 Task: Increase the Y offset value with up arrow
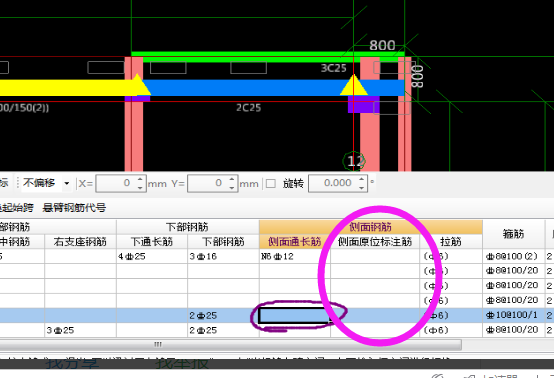[232, 179]
